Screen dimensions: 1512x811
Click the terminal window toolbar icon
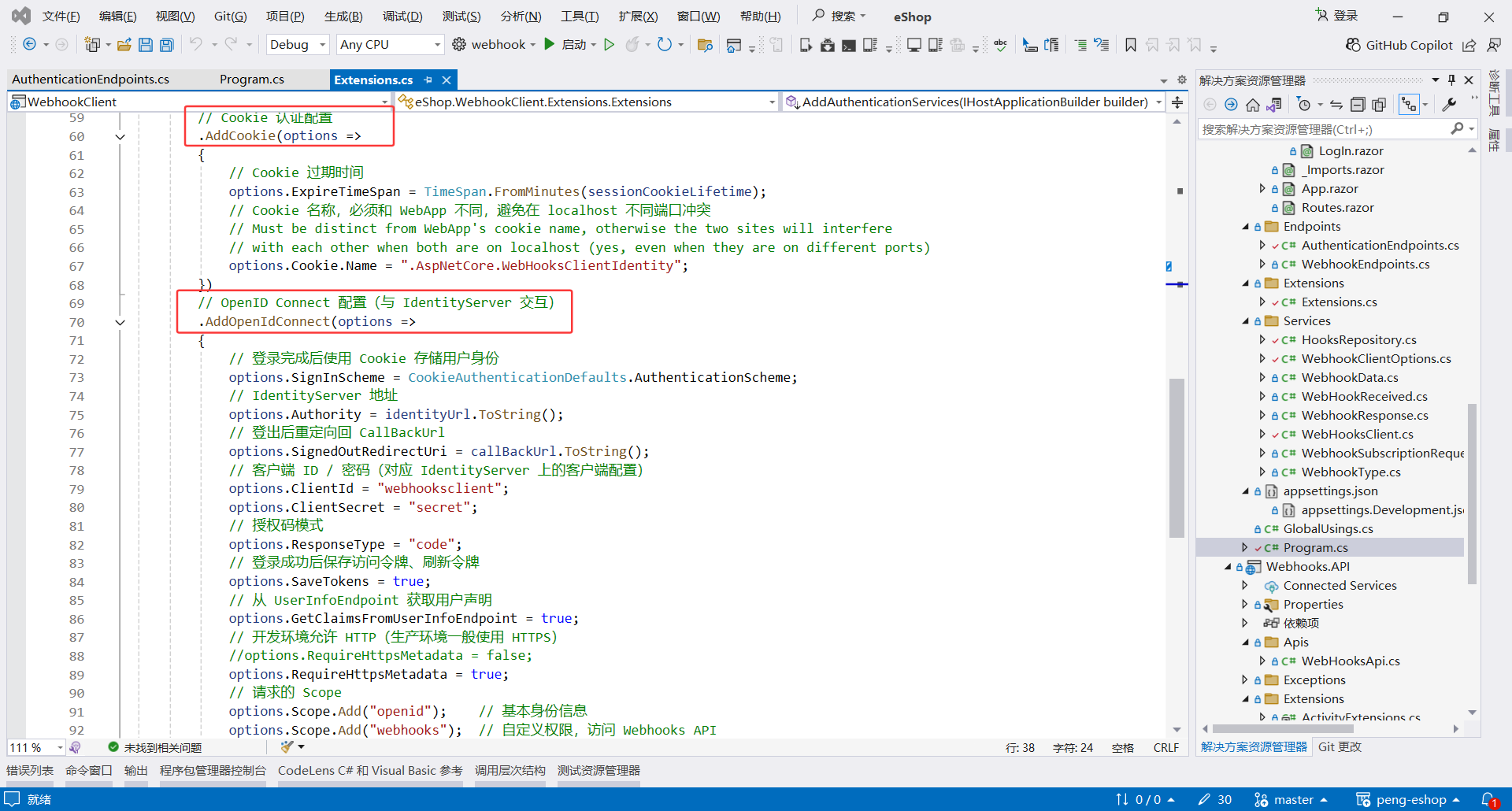point(849,45)
